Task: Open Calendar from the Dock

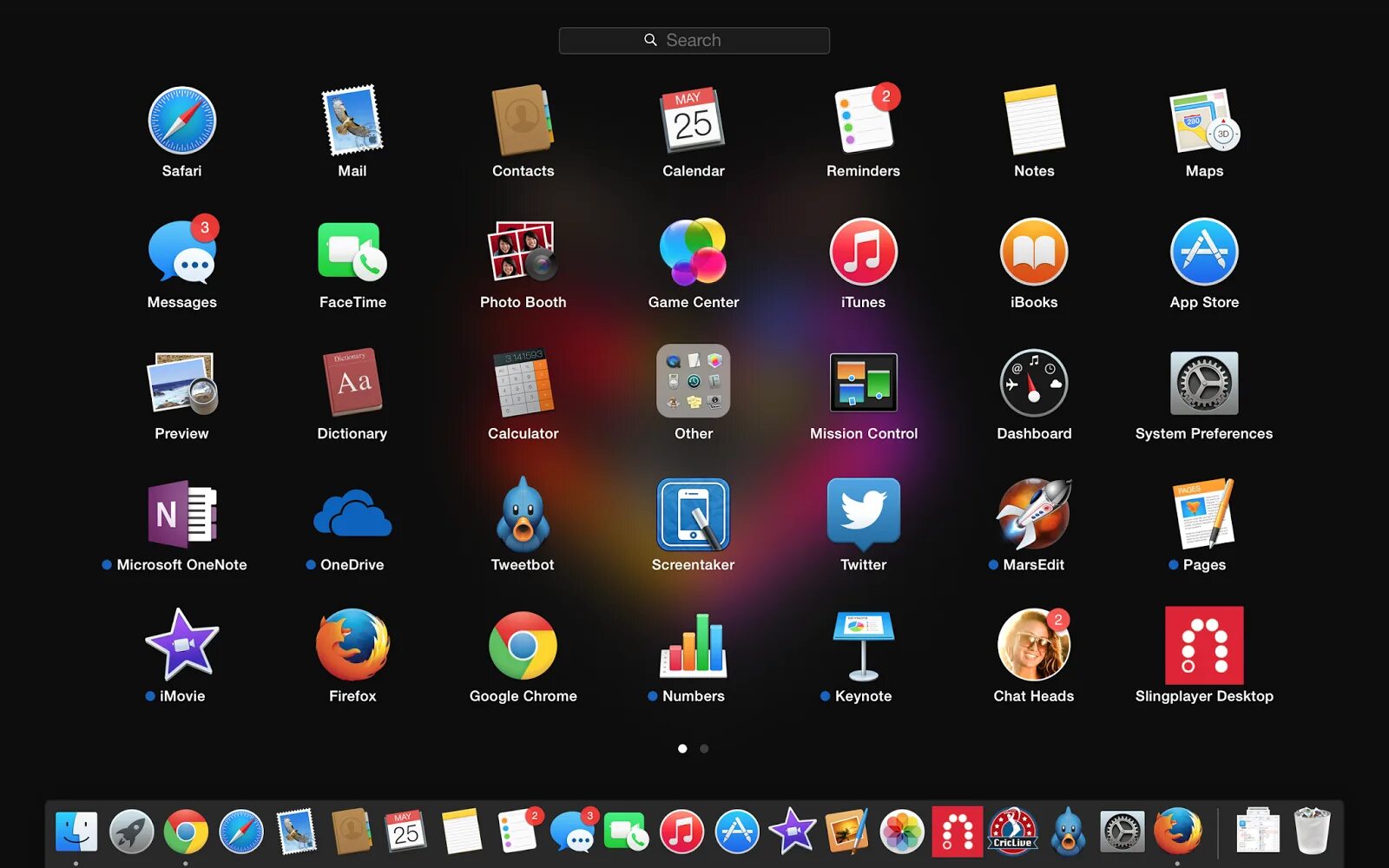Action: coord(405,832)
